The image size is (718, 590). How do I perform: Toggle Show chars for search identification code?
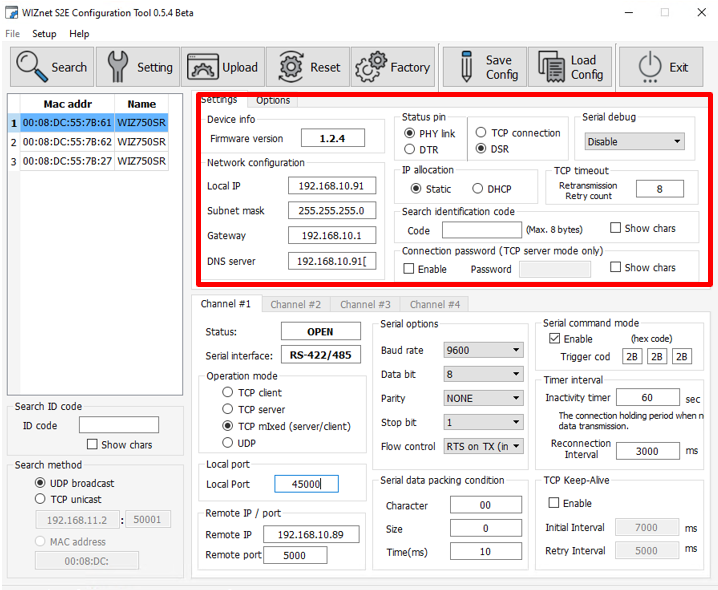643,228
